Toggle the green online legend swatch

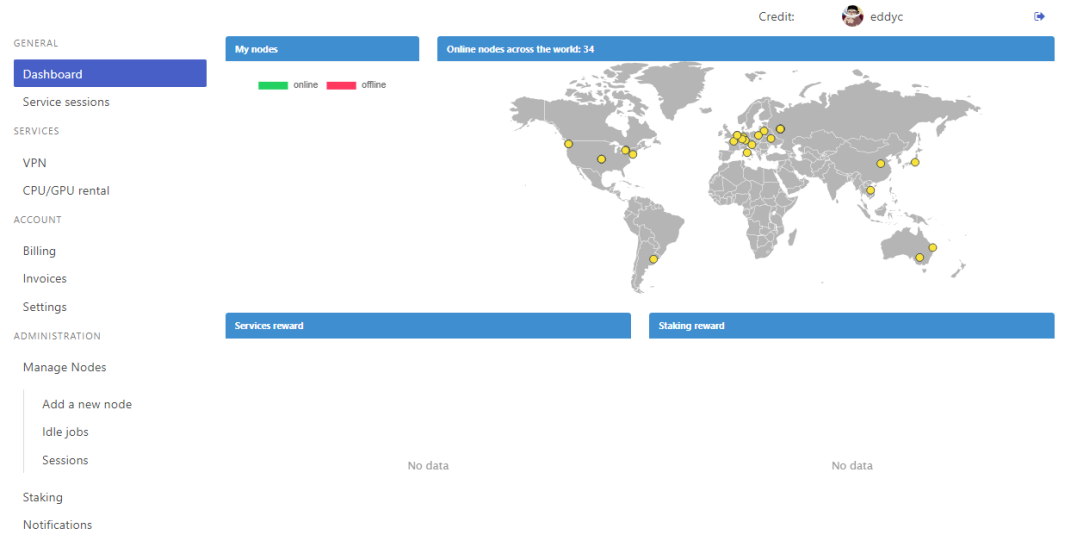[273, 85]
